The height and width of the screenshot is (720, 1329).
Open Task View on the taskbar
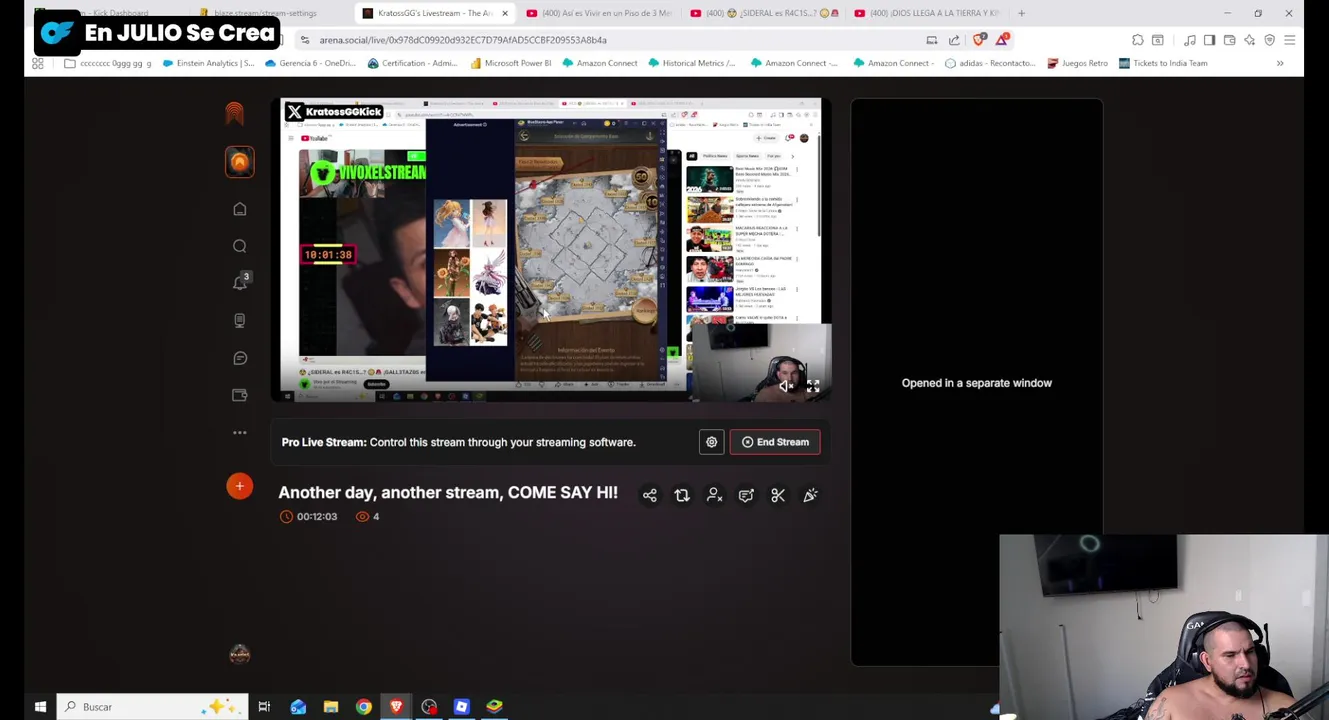[264, 707]
